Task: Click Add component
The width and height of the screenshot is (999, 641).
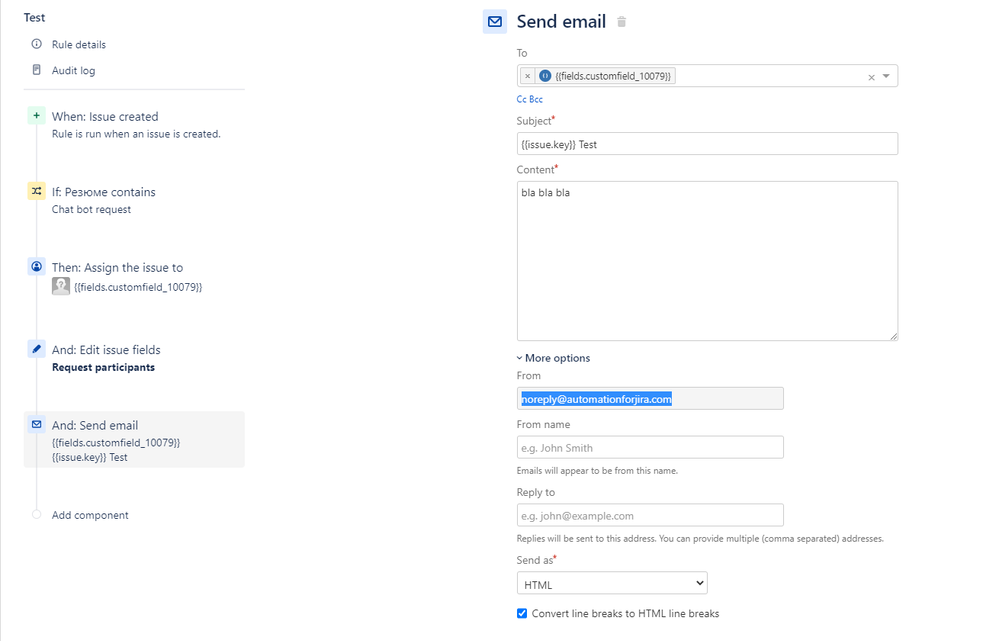Action: click(90, 515)
